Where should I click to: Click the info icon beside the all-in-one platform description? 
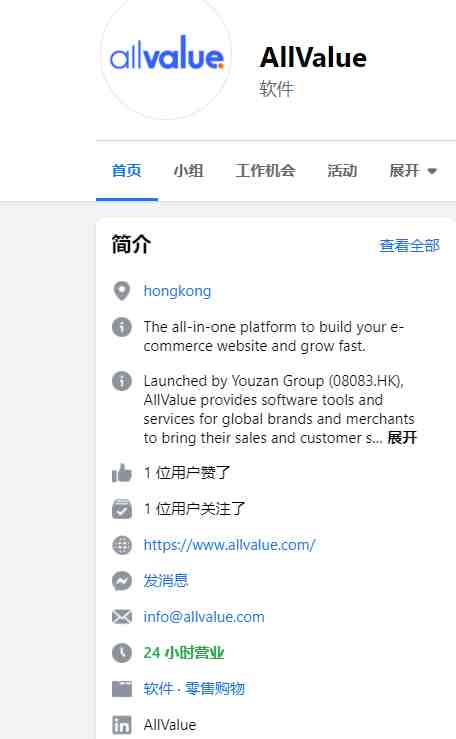[x=122, y=327]
